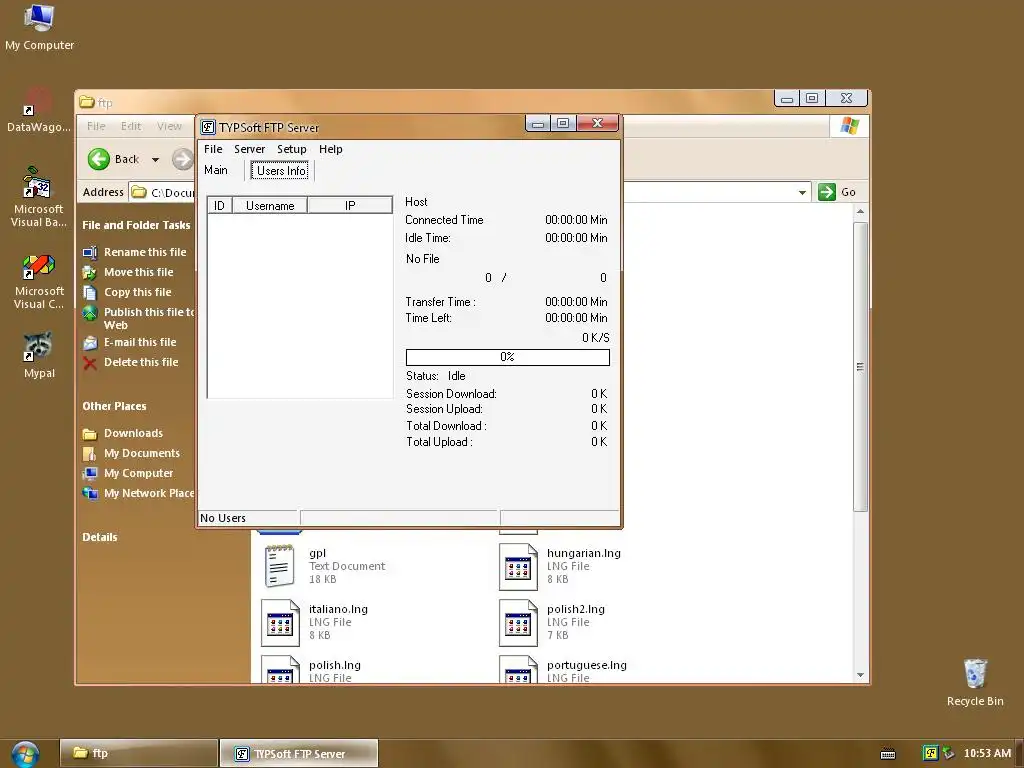Click Move this file link
1024x768 pixels.
tap(138, 272)
